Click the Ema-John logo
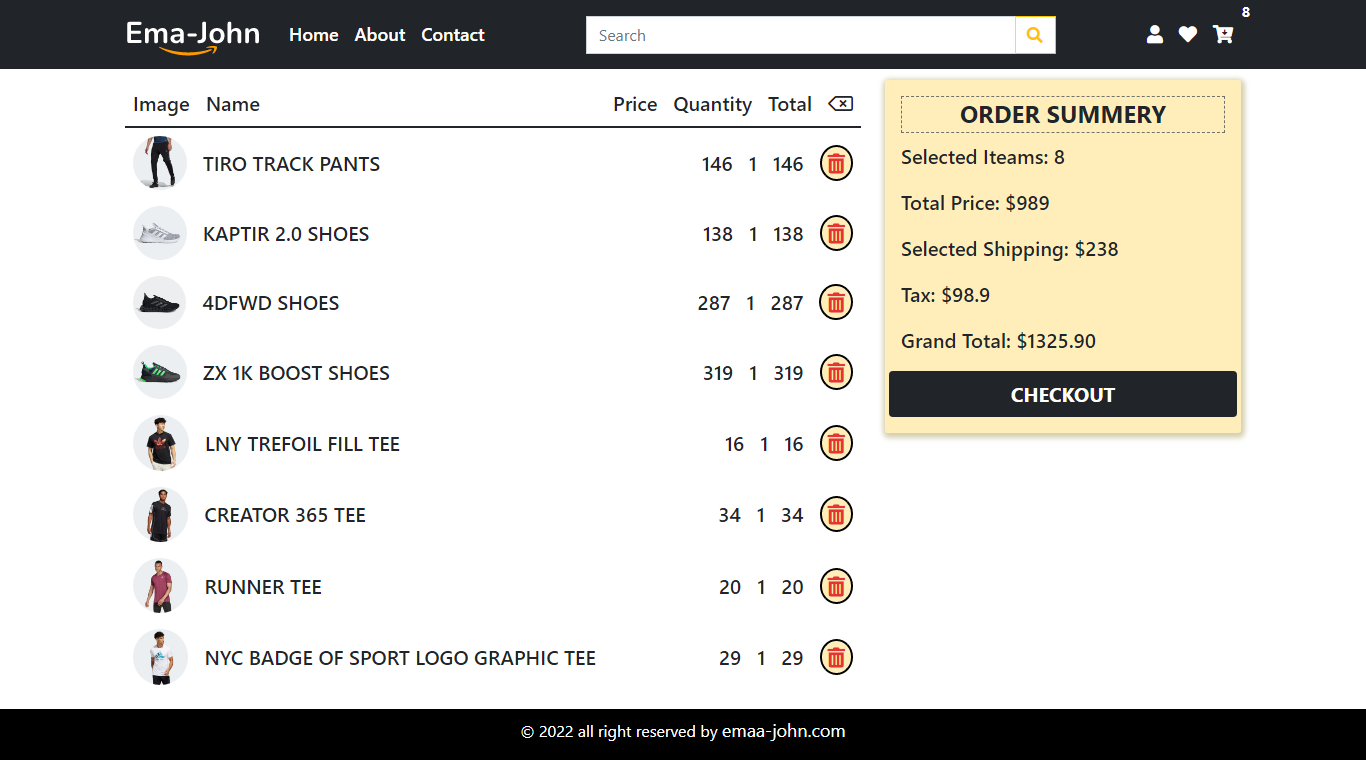Viewport: 1366px width, 760px height. [193, 36]
